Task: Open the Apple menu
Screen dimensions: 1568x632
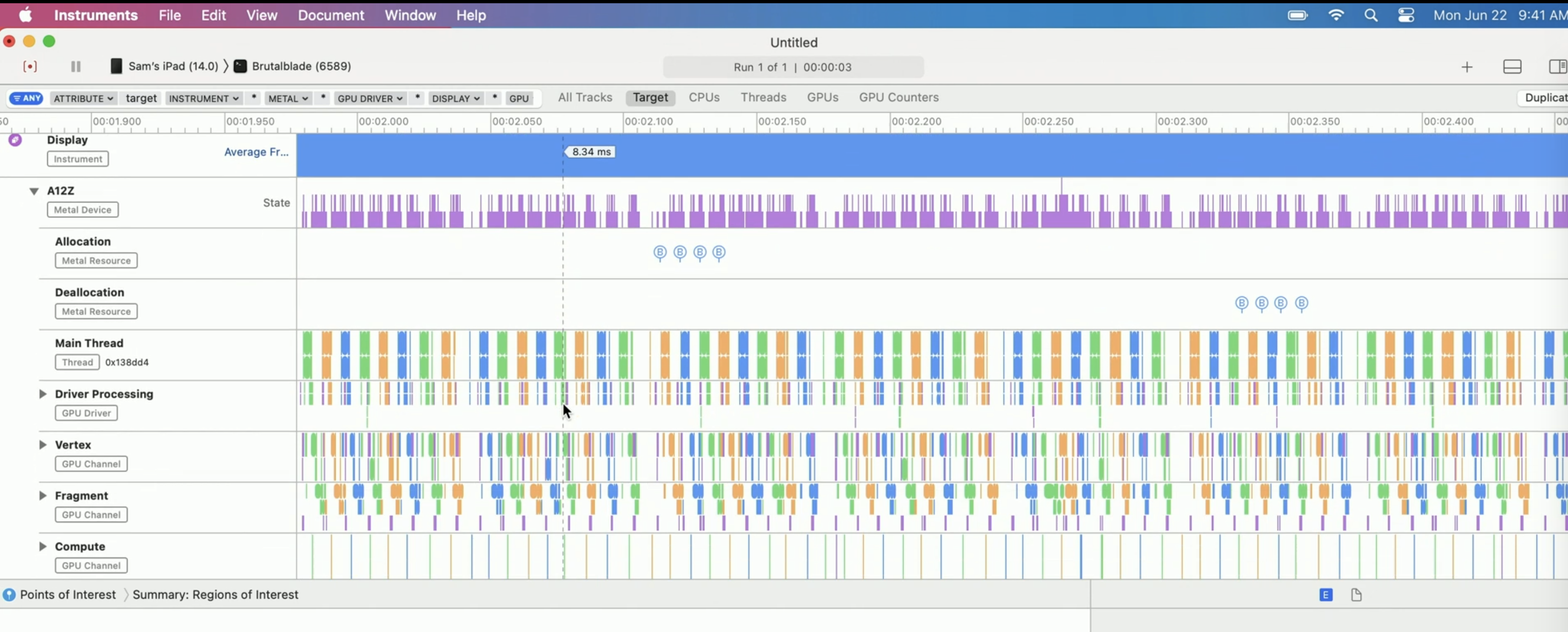Action: click(25, 15)
